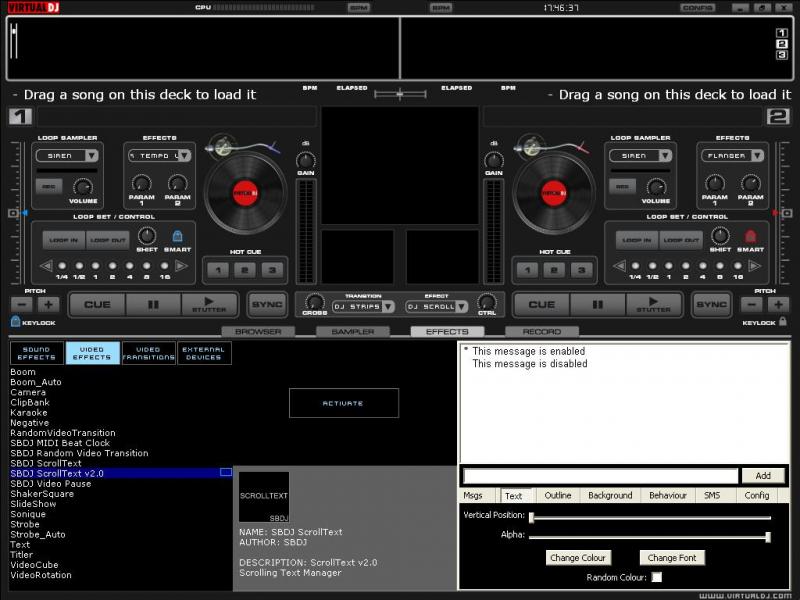This screenshot has width=800, height=600.
Task: Switch to Outline tab in ScrollText
Action: coord(558,495)
